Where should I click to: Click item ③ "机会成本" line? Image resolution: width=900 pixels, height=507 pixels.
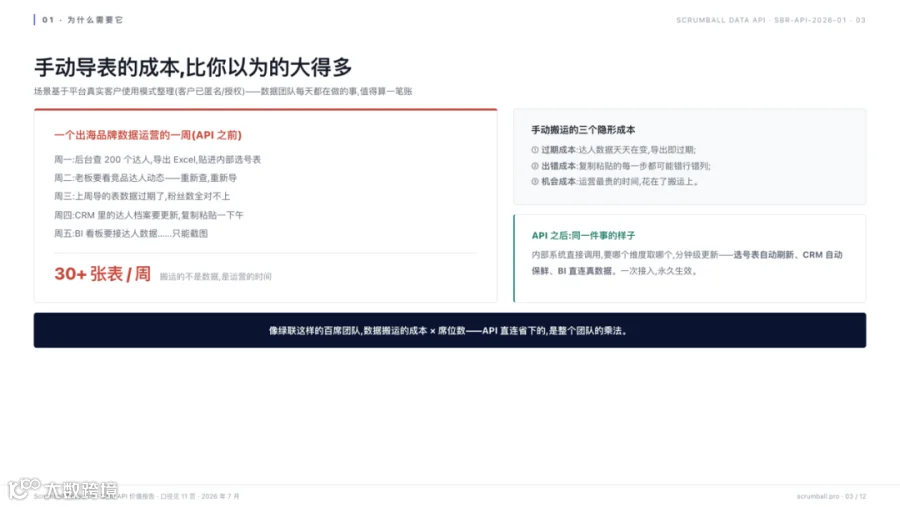[615, 181]
